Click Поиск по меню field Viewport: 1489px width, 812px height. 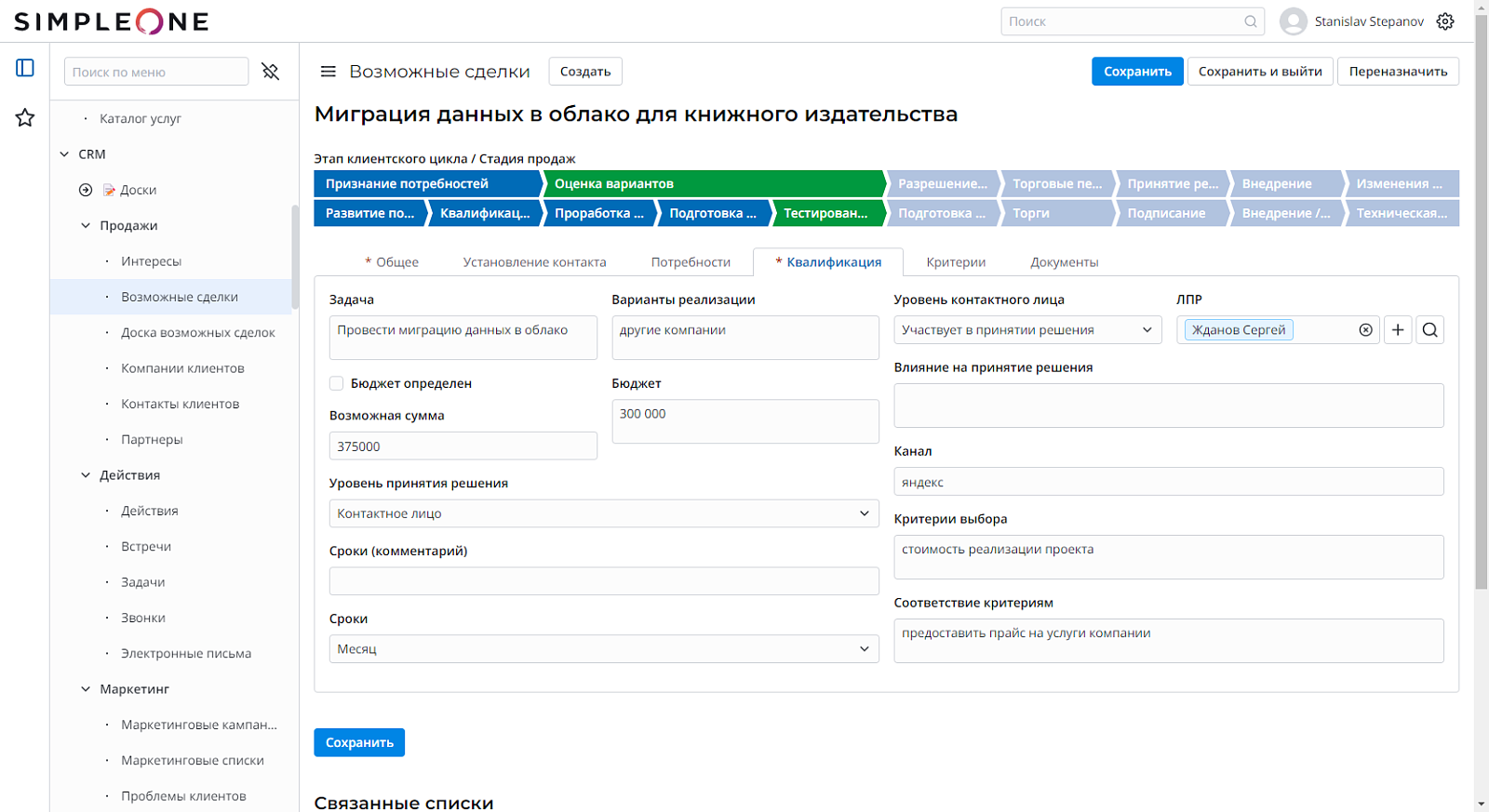point(156,72)
